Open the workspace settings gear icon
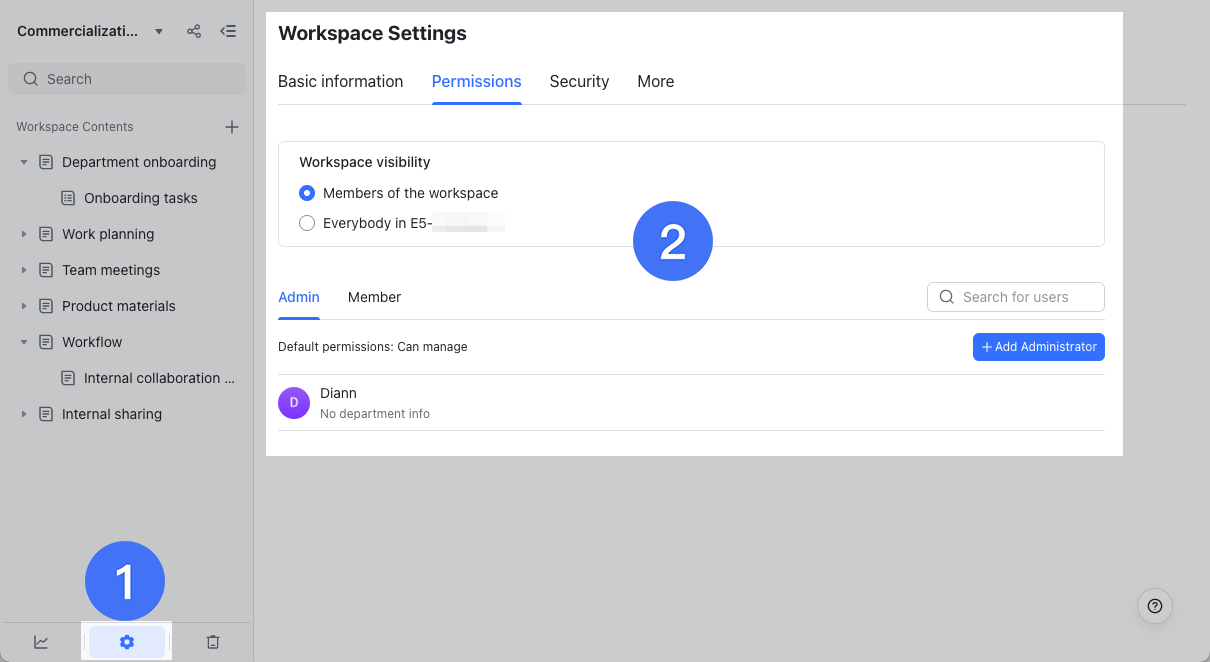Image resolution: width=1210 pixels, height=662 pixels. coord(126,641)
